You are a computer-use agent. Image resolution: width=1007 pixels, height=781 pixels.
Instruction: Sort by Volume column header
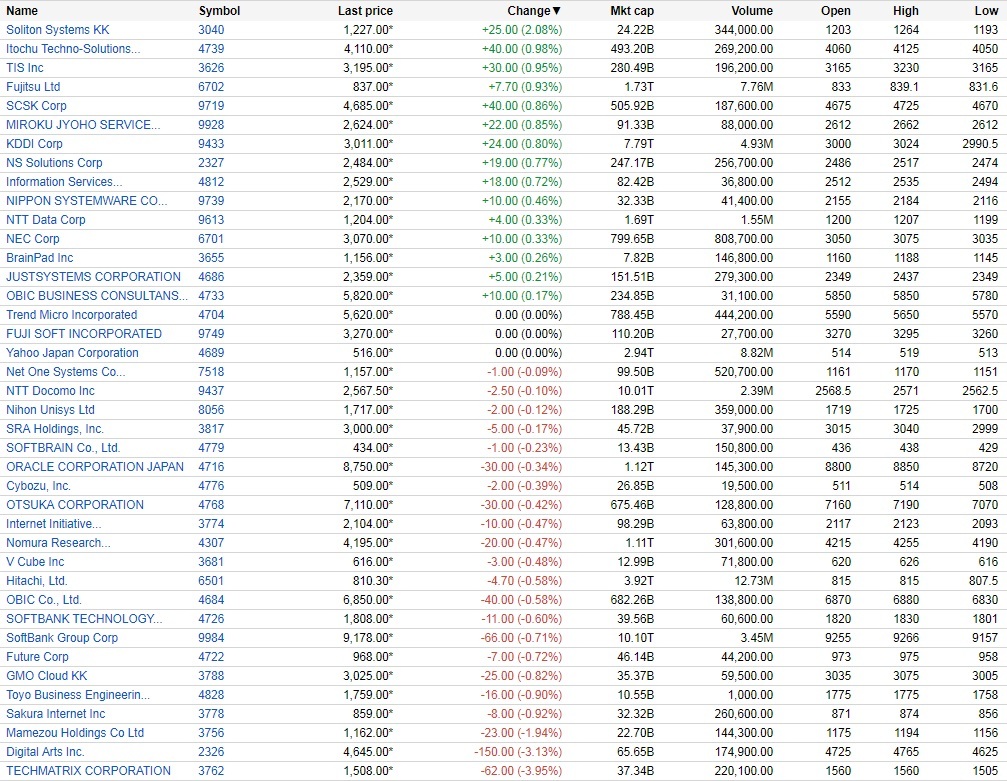click(752, 11)
